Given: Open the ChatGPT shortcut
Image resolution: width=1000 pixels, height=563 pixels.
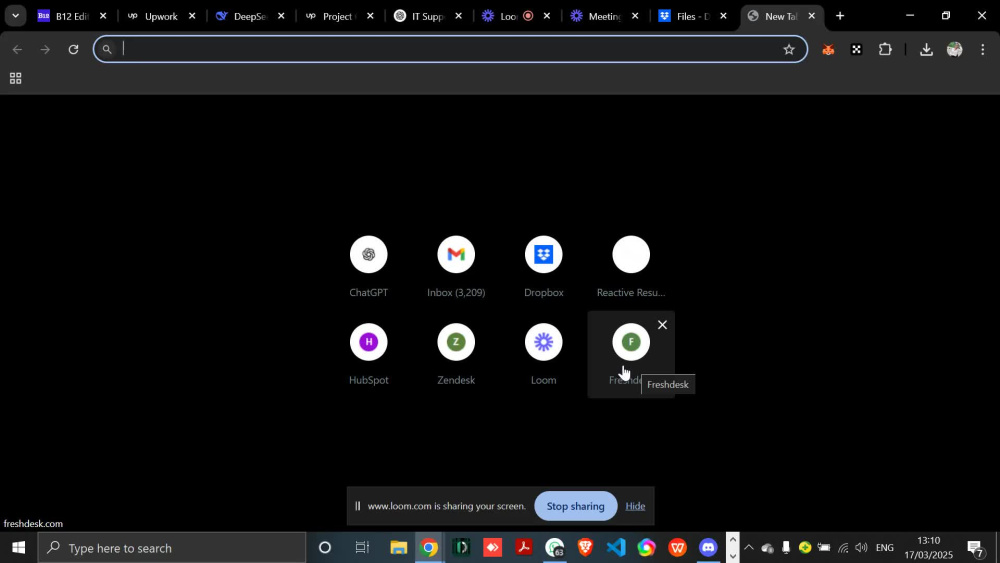Looking at the screenshot, I should pyautogui.click(x=368, y=267).
